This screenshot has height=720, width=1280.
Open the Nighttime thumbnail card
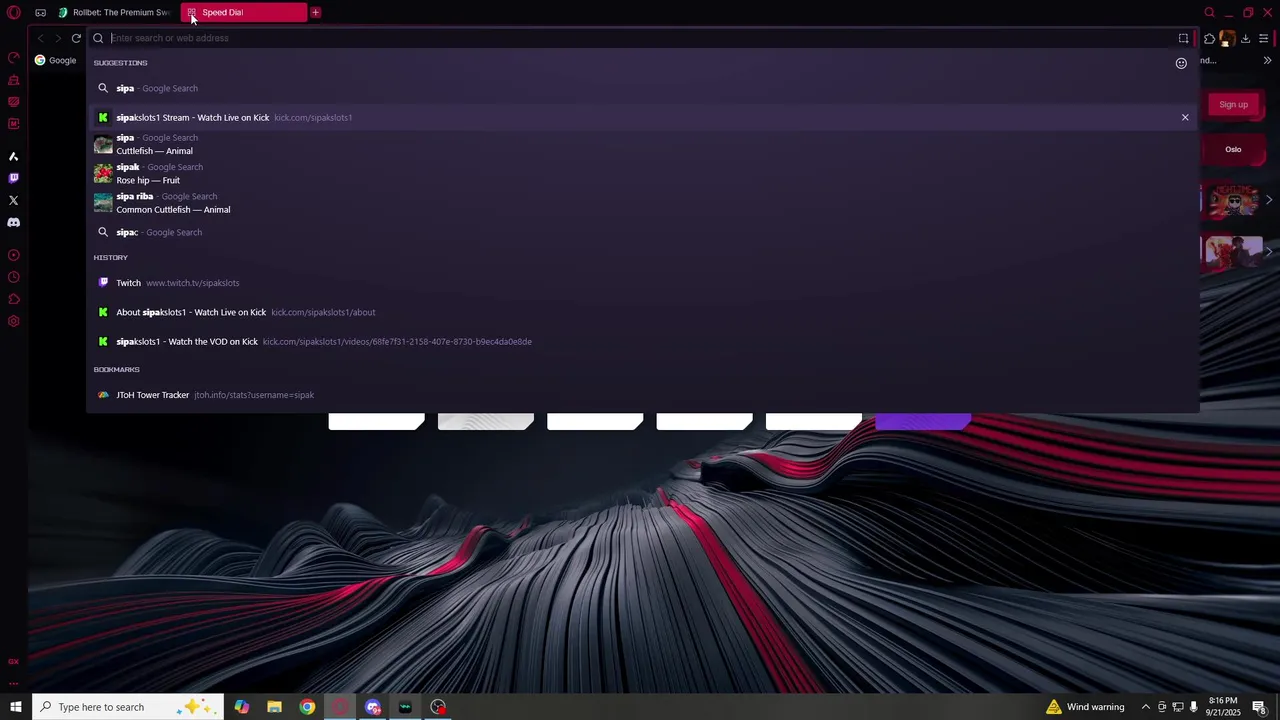(1233, 200)
